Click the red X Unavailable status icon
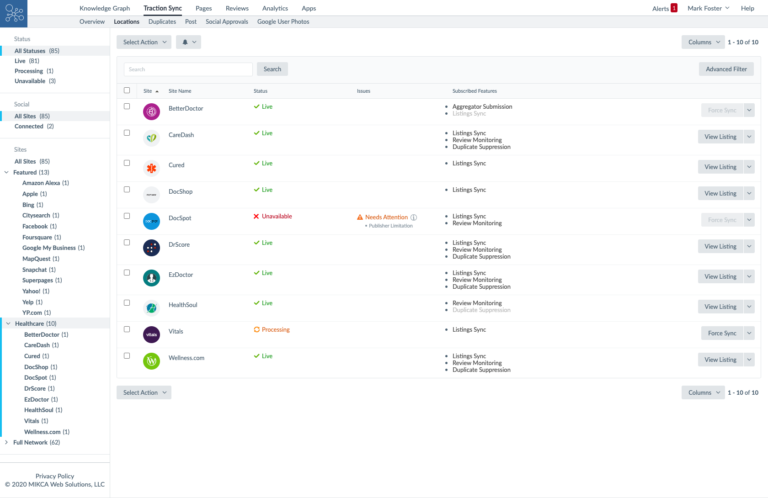This screenshot has width=768, height=498. click(256, 216)
